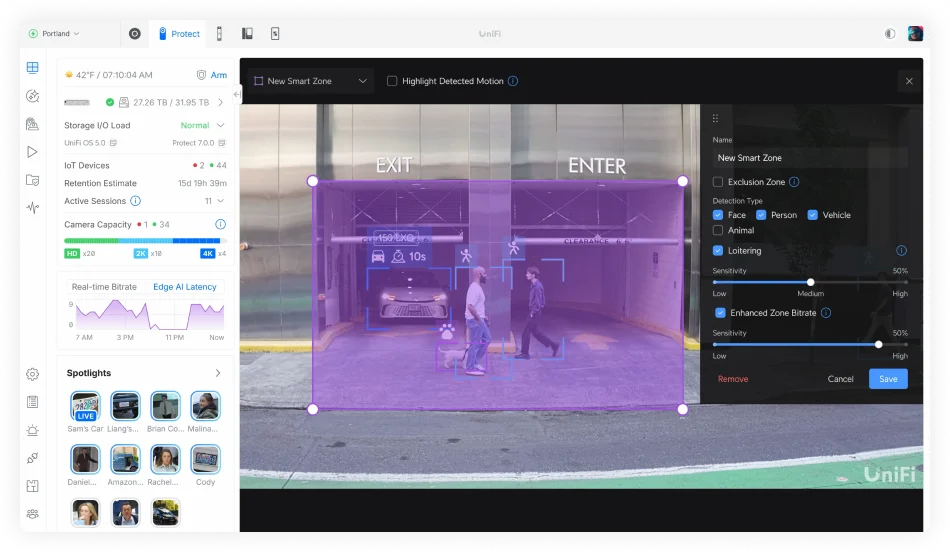
Task: Open the alarm manager siren icon
Action: click(x=33, y=430)
